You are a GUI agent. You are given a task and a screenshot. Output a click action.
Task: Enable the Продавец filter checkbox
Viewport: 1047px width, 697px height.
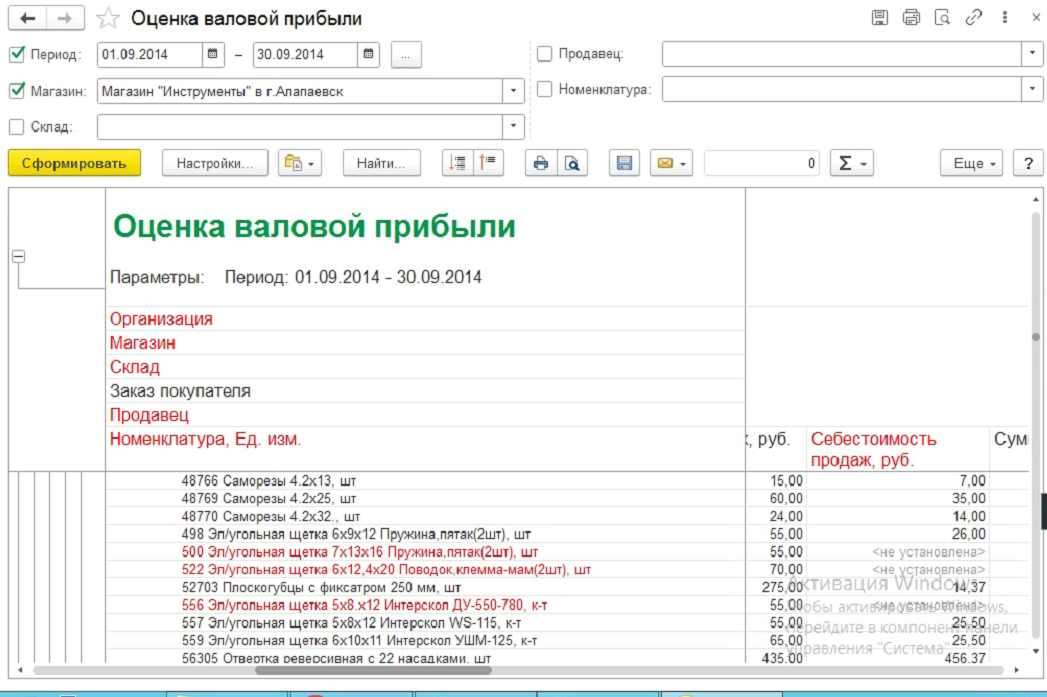click(x=545, y=54)
